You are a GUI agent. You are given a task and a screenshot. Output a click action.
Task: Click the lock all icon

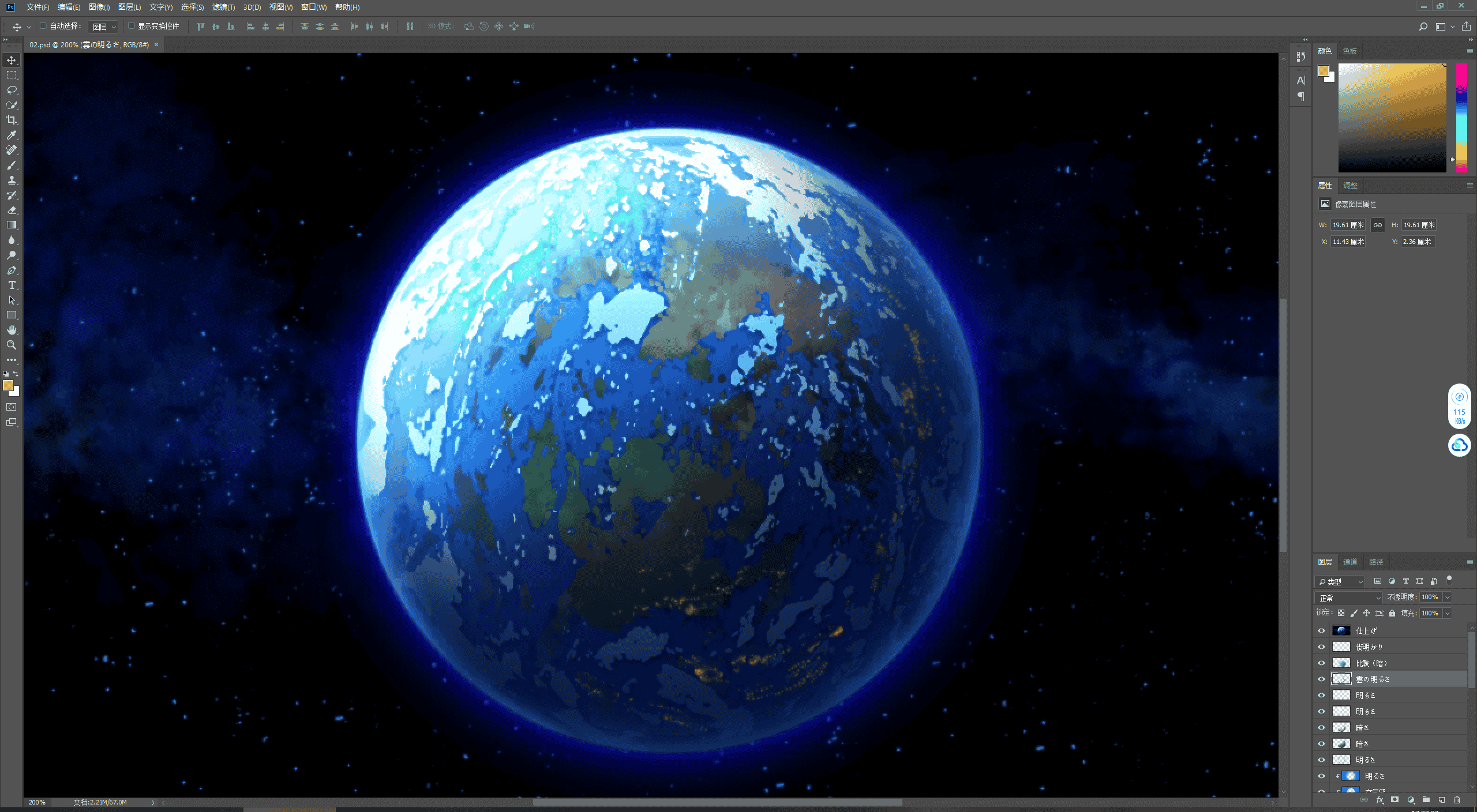click(x=1392, y=613)
